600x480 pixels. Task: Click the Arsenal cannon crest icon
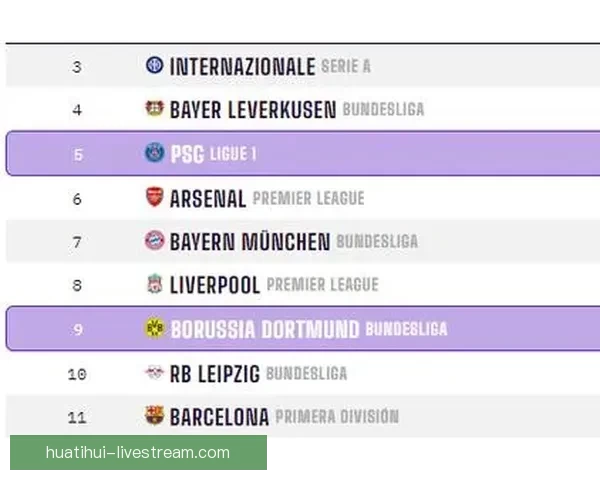154,198
